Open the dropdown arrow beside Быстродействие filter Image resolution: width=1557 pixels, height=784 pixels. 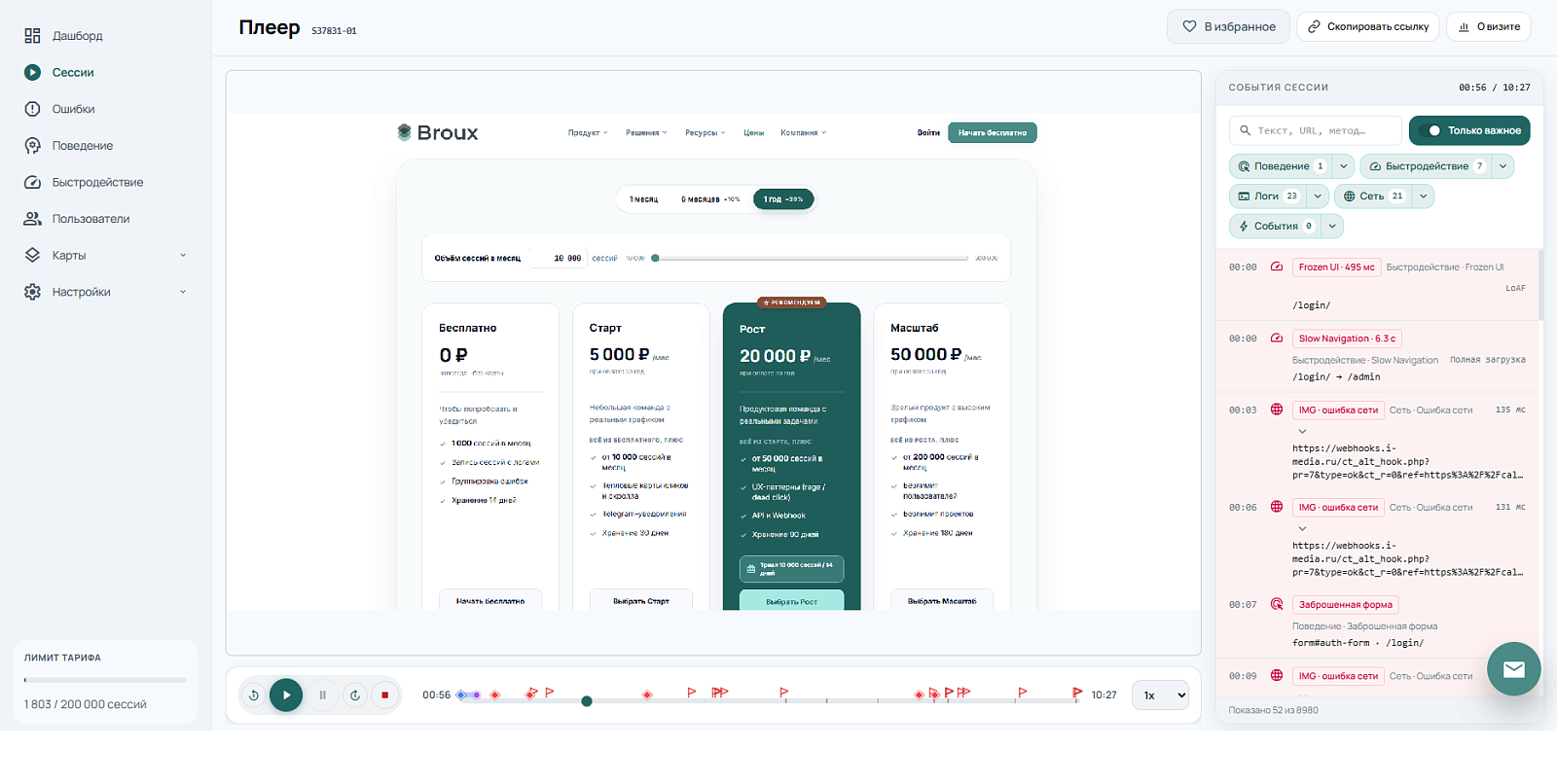click(1503, 166)
